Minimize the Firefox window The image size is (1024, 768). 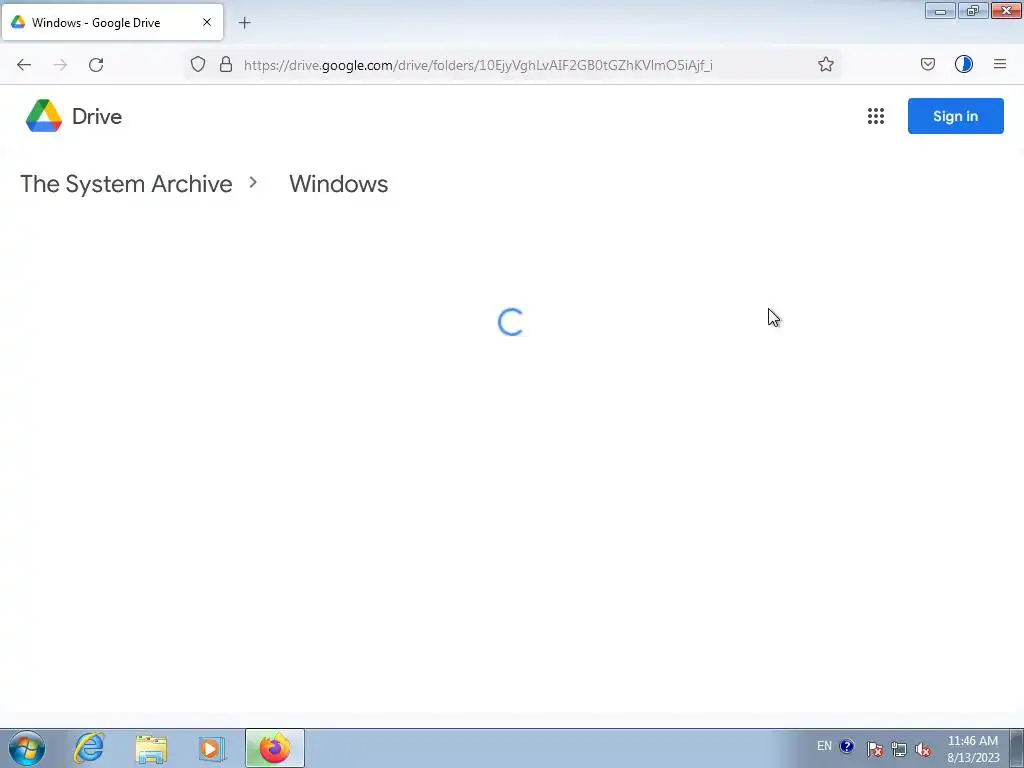[x=940, y=10]
